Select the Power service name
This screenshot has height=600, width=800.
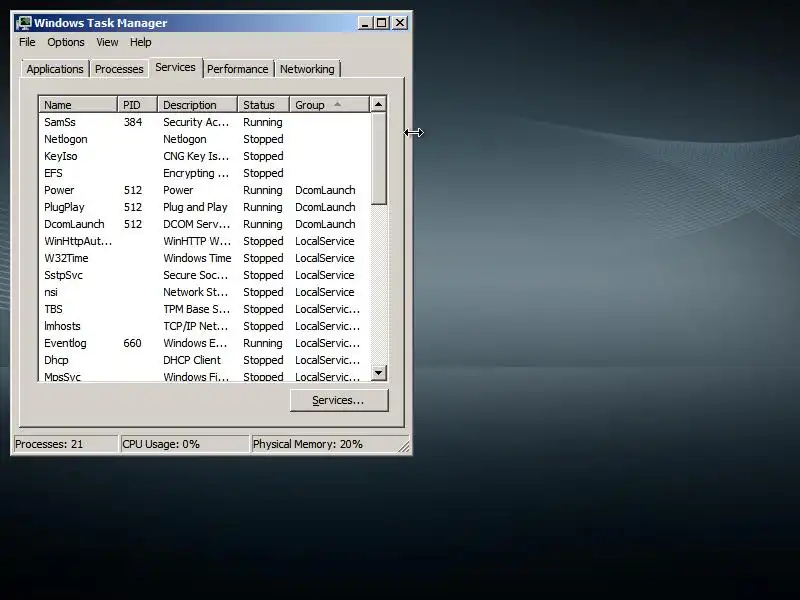[59, 190]
